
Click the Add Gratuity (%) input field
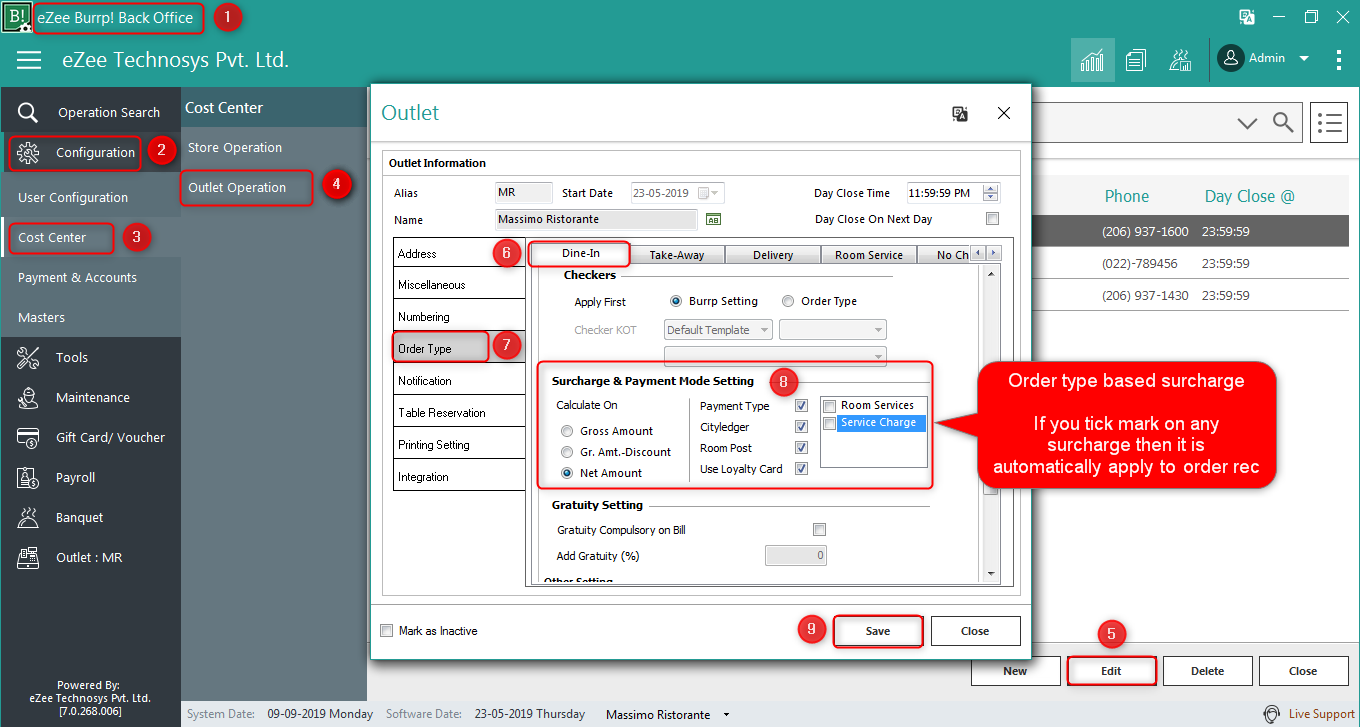(796, 555)
